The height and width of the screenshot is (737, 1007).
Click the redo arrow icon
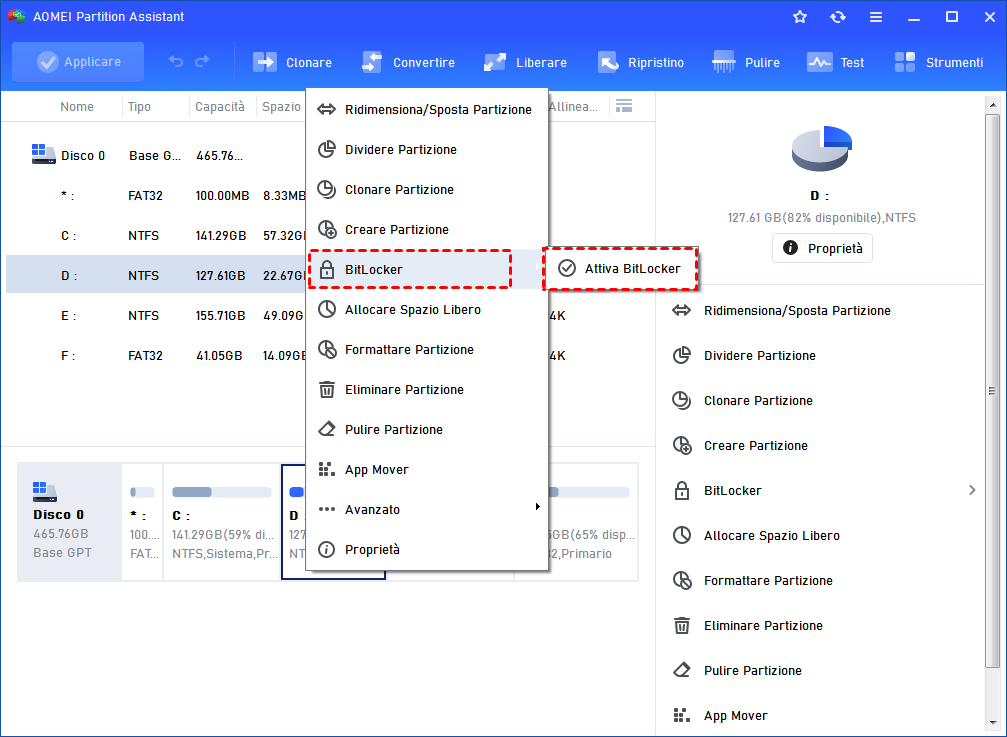tap(202, 62)
